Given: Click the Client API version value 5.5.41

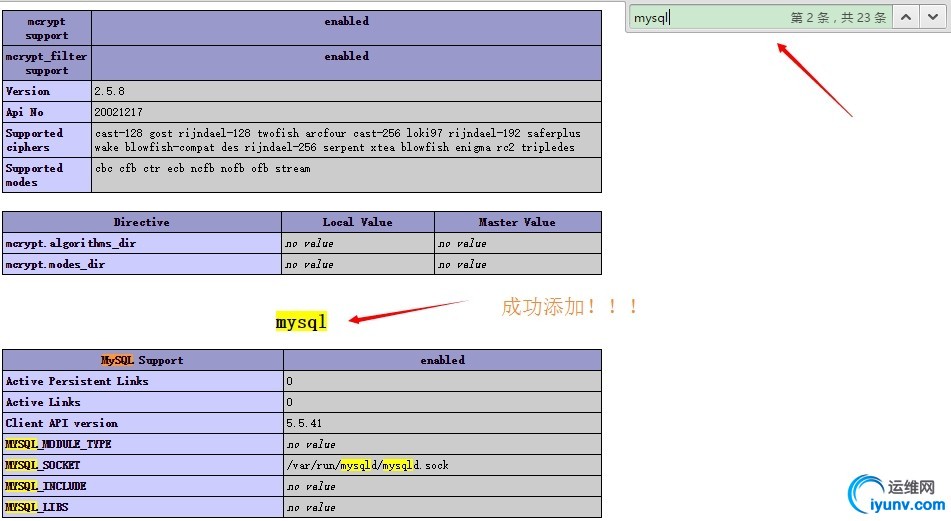Looking at the screenshot, I should (x=304, y=423).
